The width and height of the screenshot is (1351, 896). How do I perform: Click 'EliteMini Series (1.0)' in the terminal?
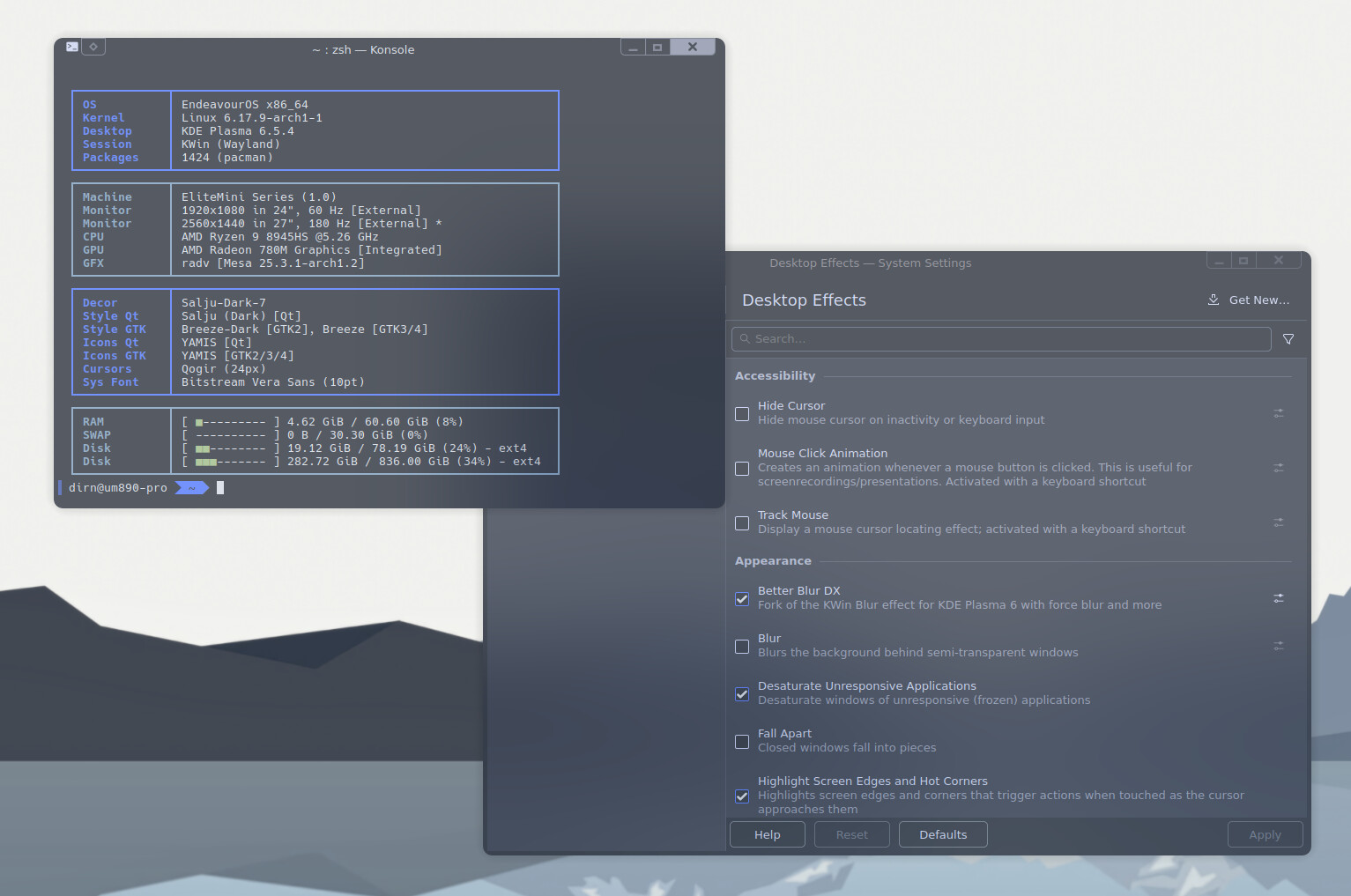coord(259,197)
